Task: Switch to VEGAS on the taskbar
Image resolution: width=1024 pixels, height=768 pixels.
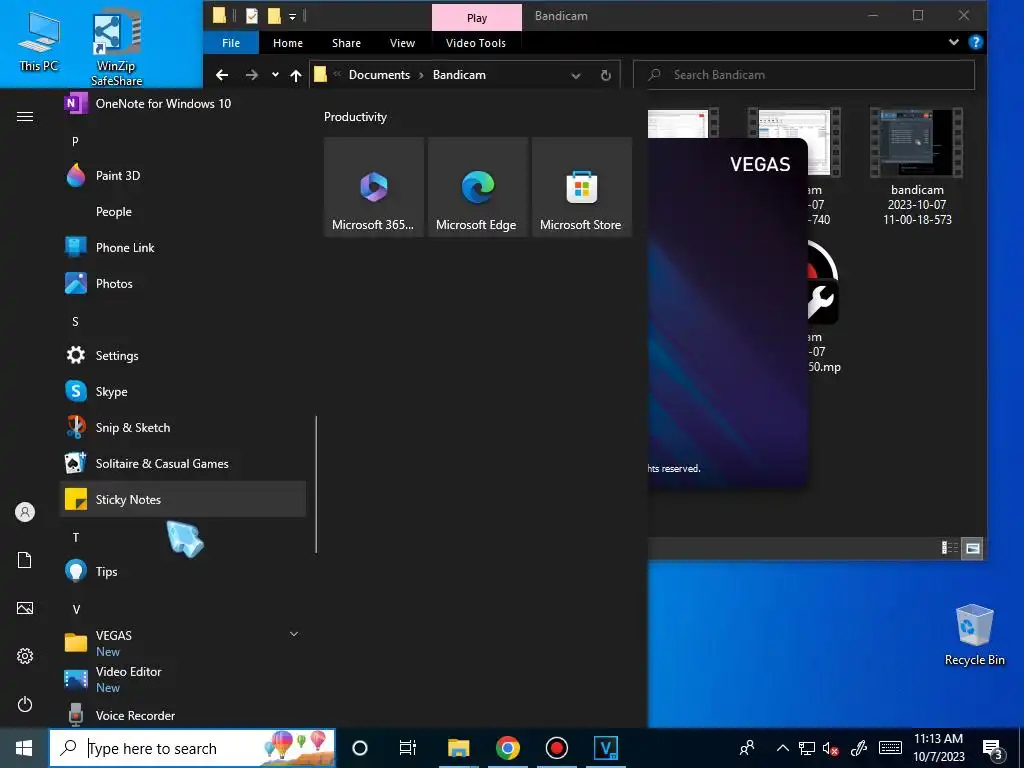Action: [605, 748]
